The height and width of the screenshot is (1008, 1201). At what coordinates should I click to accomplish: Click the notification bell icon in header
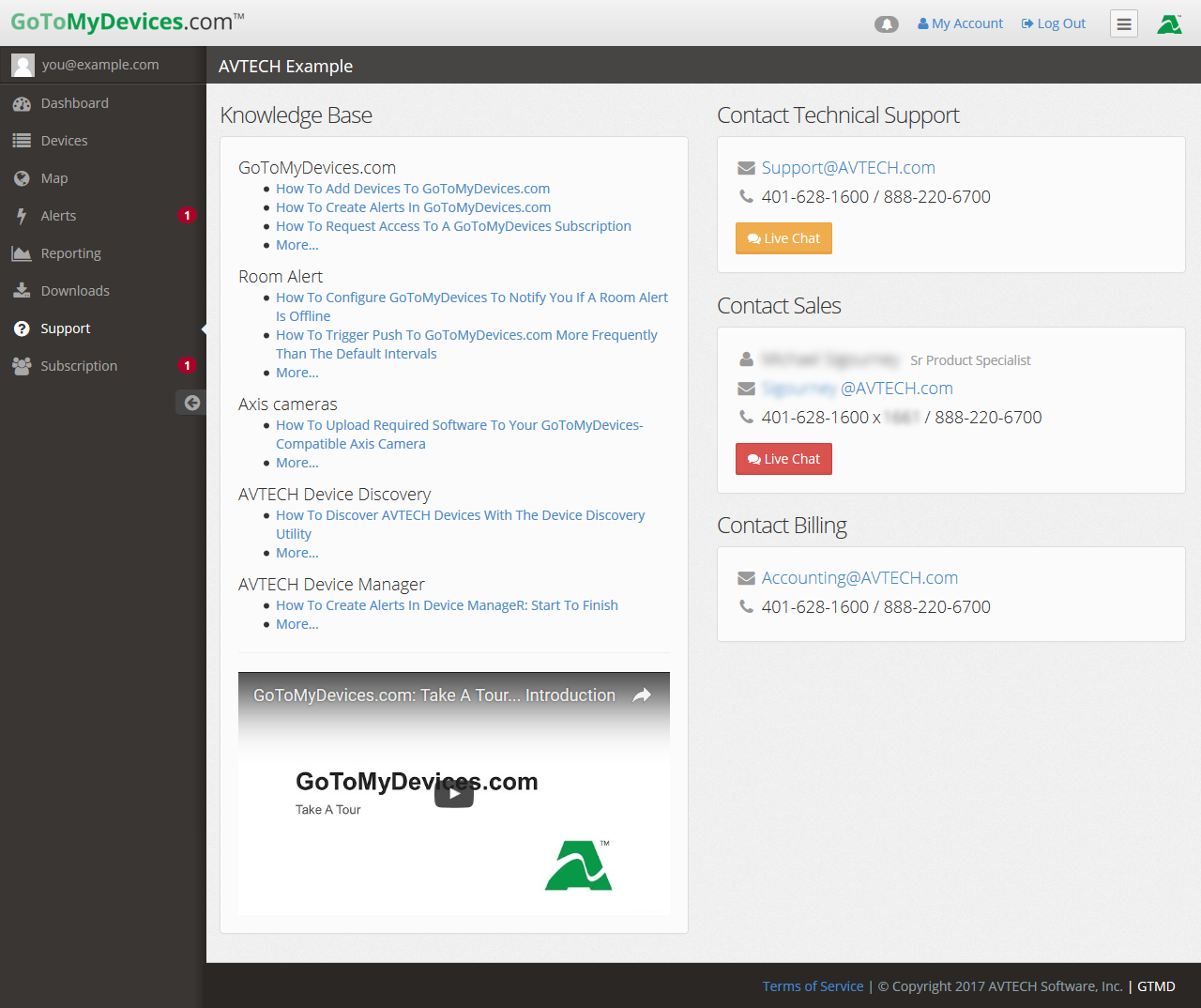(886, 24)
